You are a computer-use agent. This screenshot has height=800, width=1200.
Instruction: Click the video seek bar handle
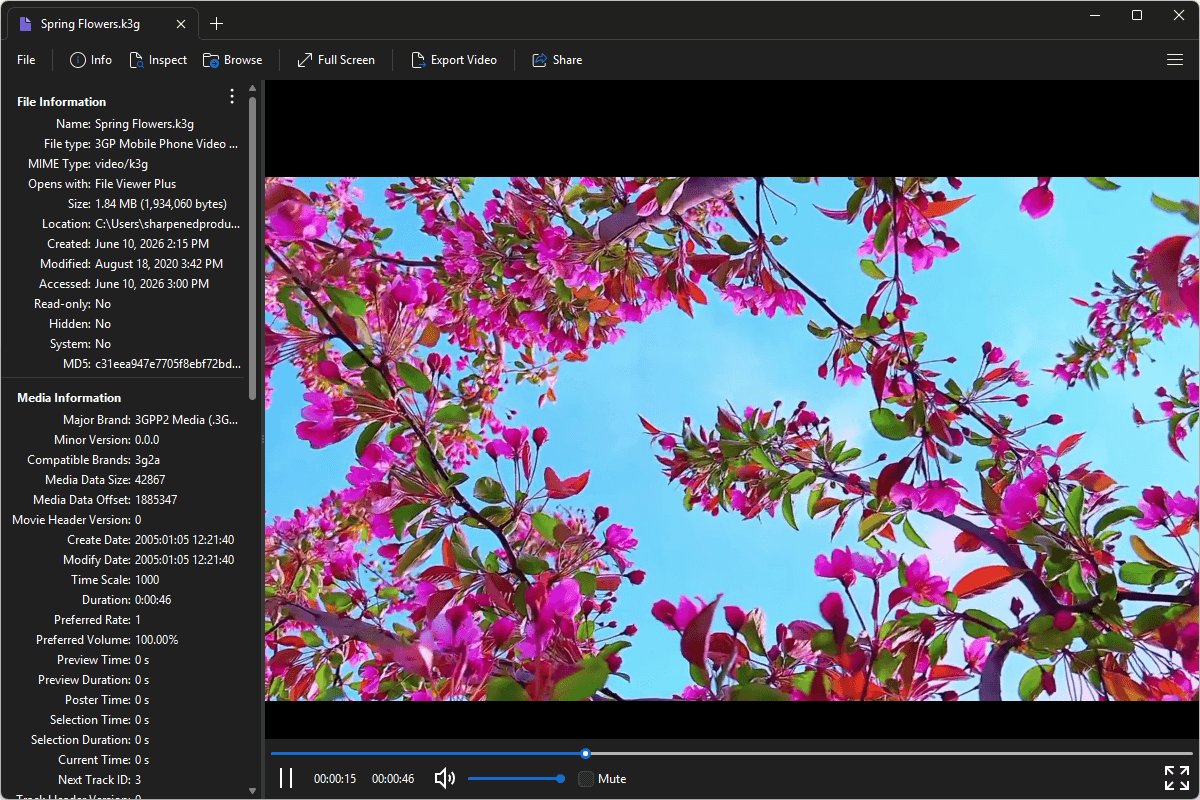(x=586, y=753)
